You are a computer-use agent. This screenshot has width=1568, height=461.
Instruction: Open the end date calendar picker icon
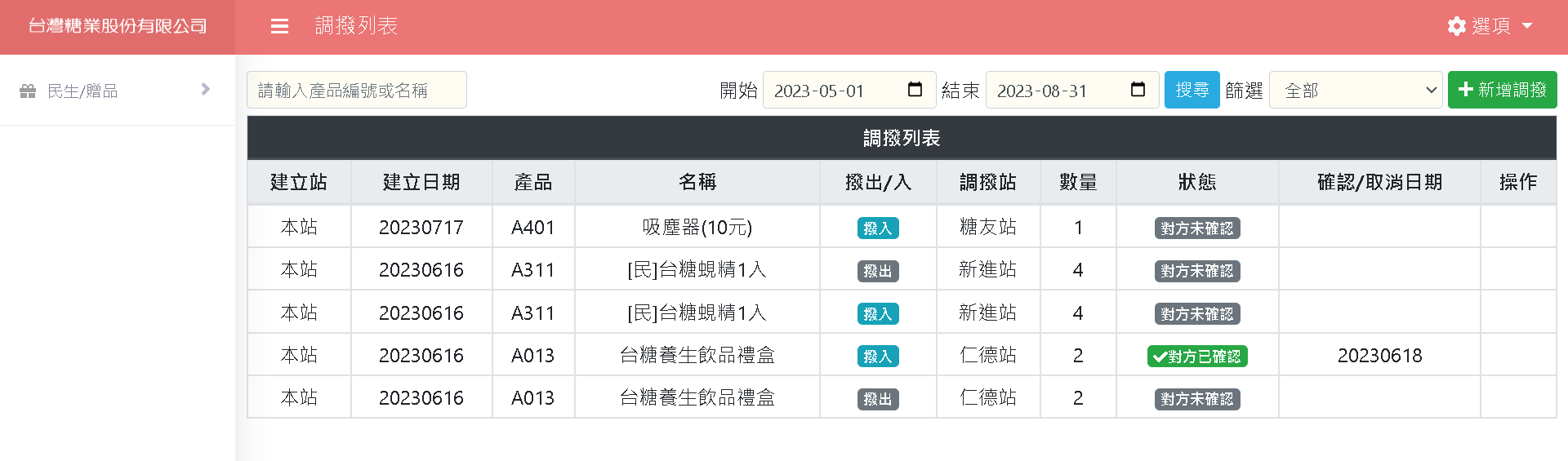1138,90
